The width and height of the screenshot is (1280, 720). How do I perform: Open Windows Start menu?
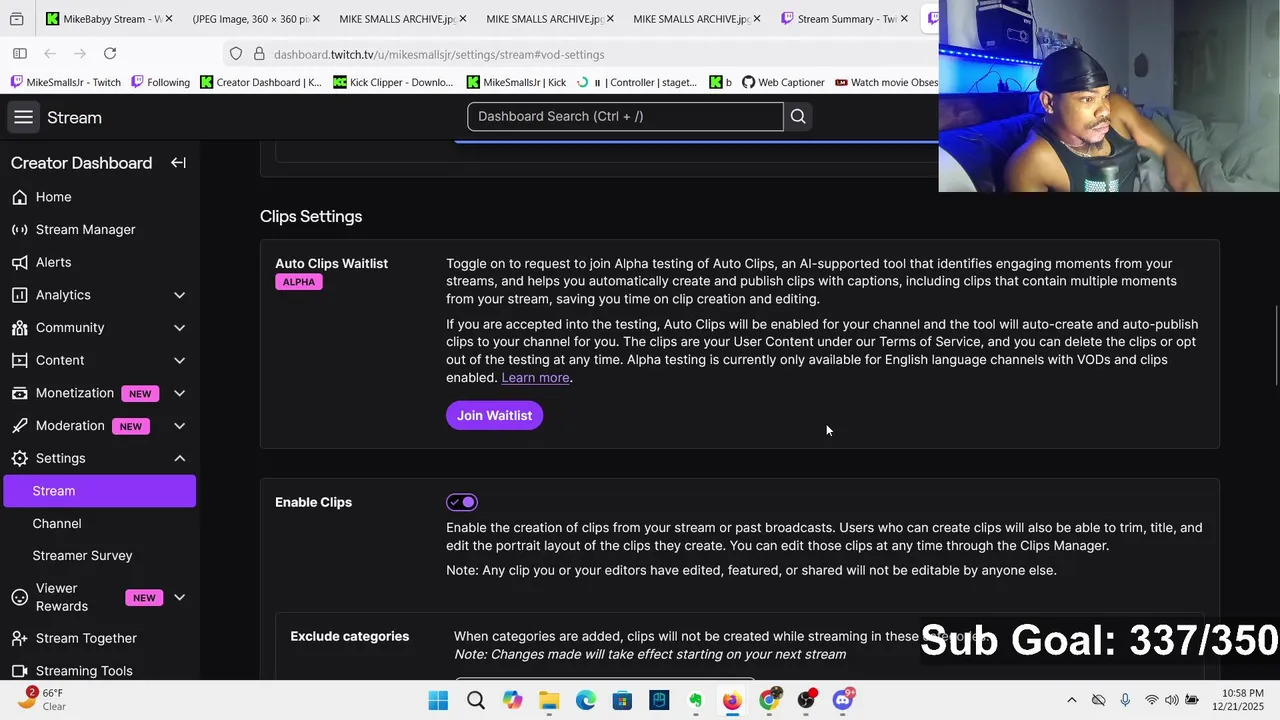[x=438, y=700]
